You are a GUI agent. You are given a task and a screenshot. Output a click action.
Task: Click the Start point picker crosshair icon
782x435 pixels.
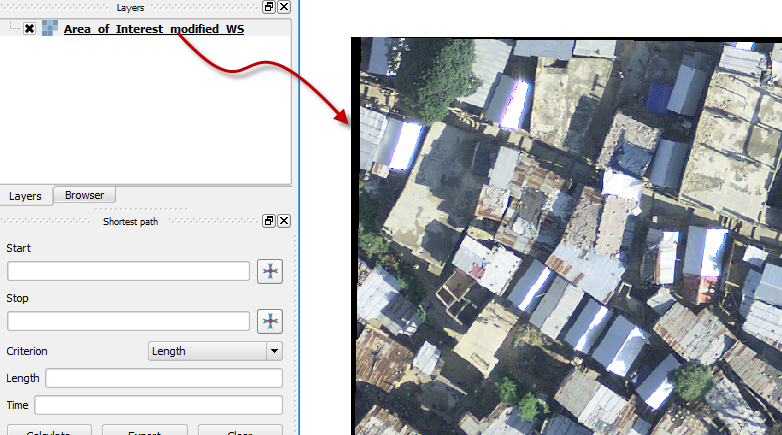coord(270,271)
